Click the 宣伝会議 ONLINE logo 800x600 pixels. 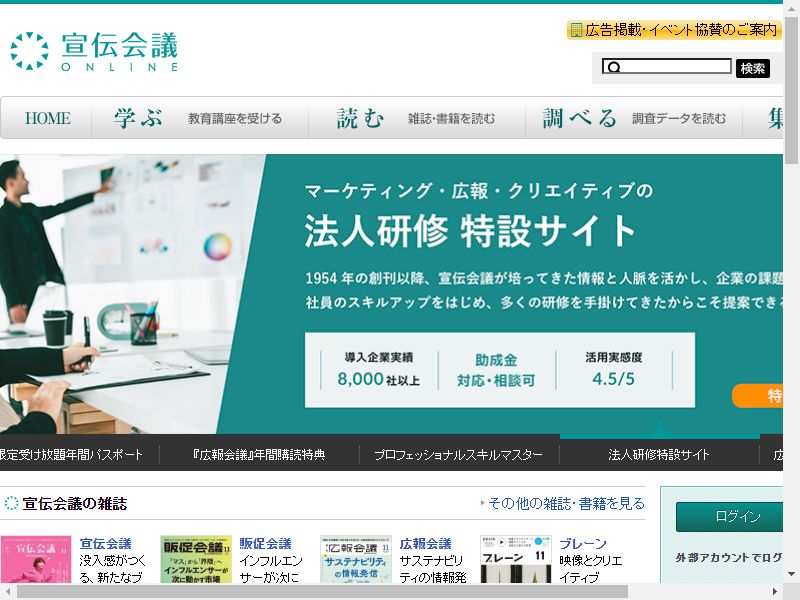click(94, 51)
